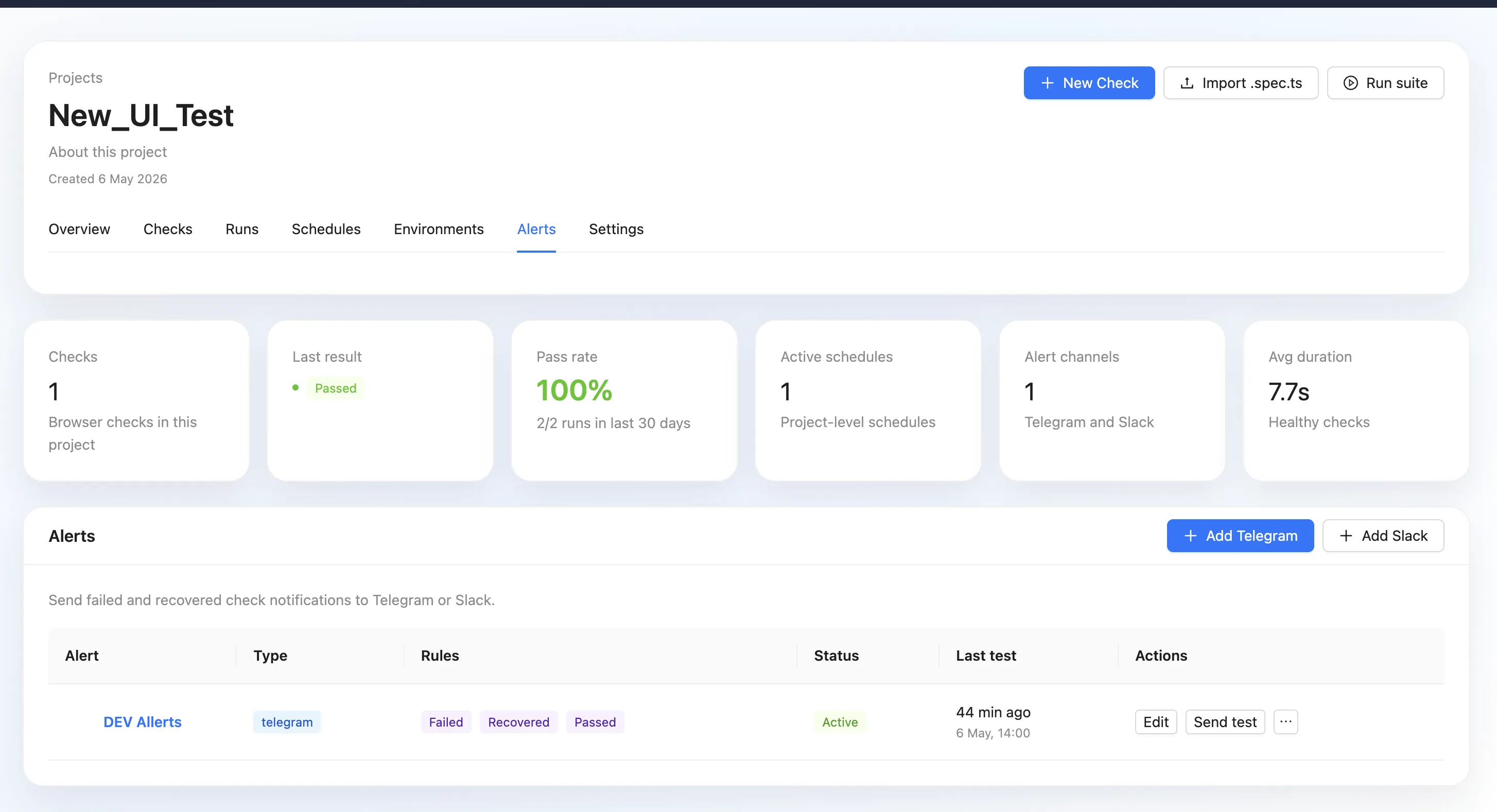Screen dimensions: 1497x812
Task: Click the Active status badge
Action: click(x=840, y=722)
